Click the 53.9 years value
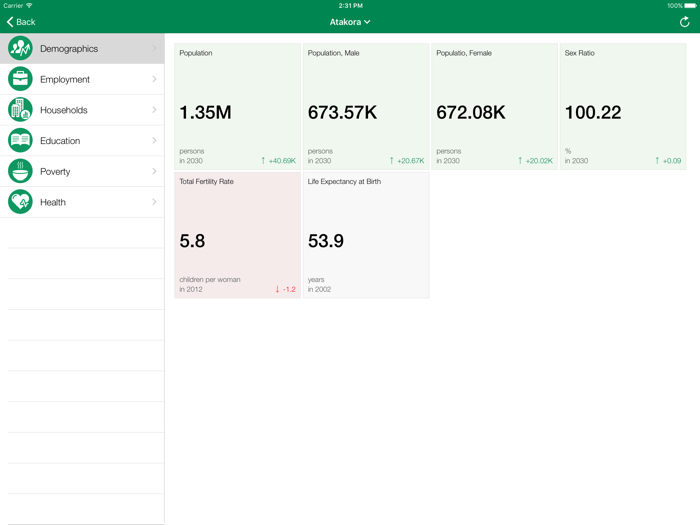The height and width of the screenshot is (525, 700). point(326,241)
